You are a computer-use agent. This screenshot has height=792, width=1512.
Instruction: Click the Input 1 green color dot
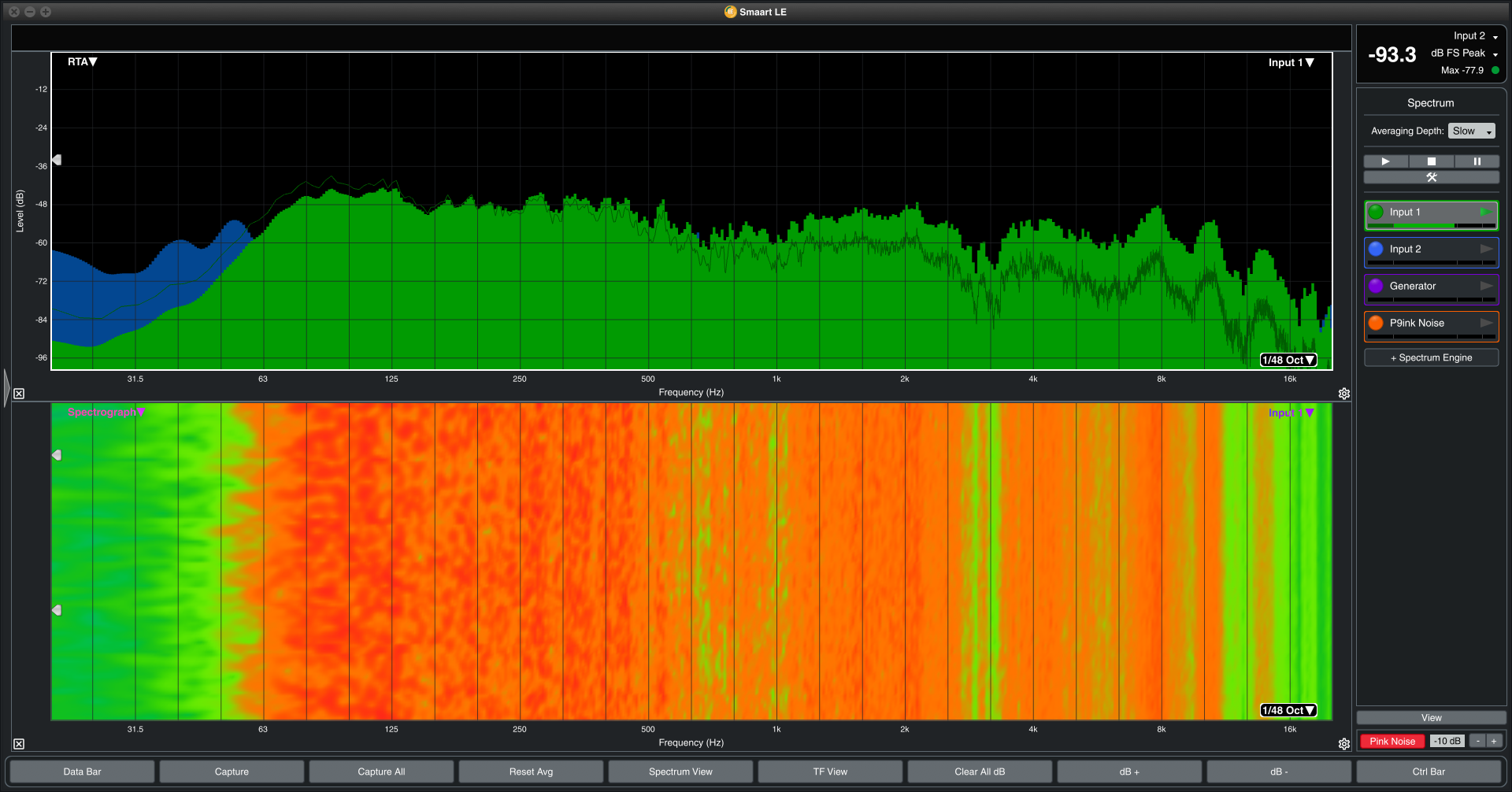point(1376,212)
